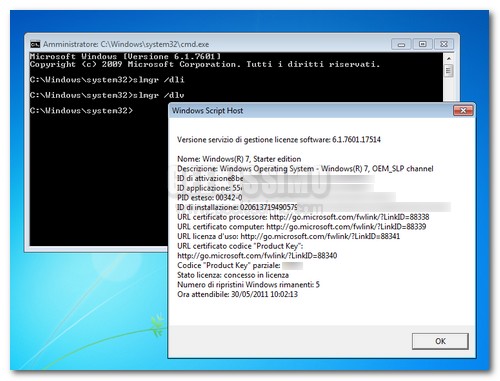Image resolution: width=500 pixels, height=381 pixels.
Task: Click 'Descrizione: Windows Operating System' line
Action: [x=305, y=169]
